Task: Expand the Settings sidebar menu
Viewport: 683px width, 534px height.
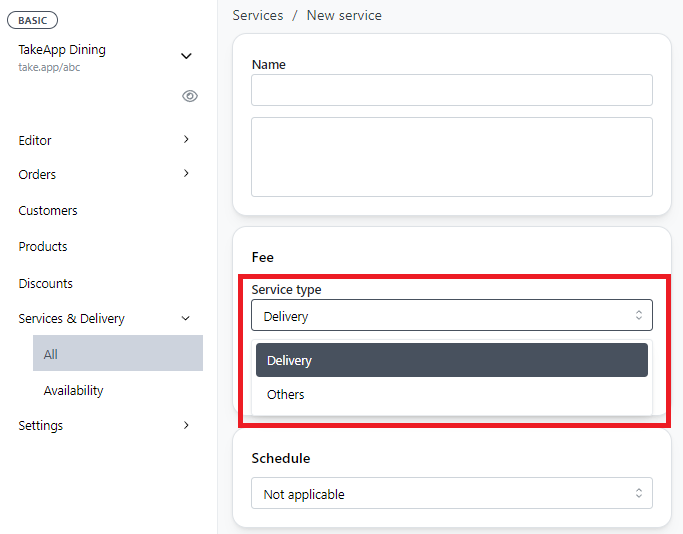Action: pyautogui.click(x=105, y=426)
